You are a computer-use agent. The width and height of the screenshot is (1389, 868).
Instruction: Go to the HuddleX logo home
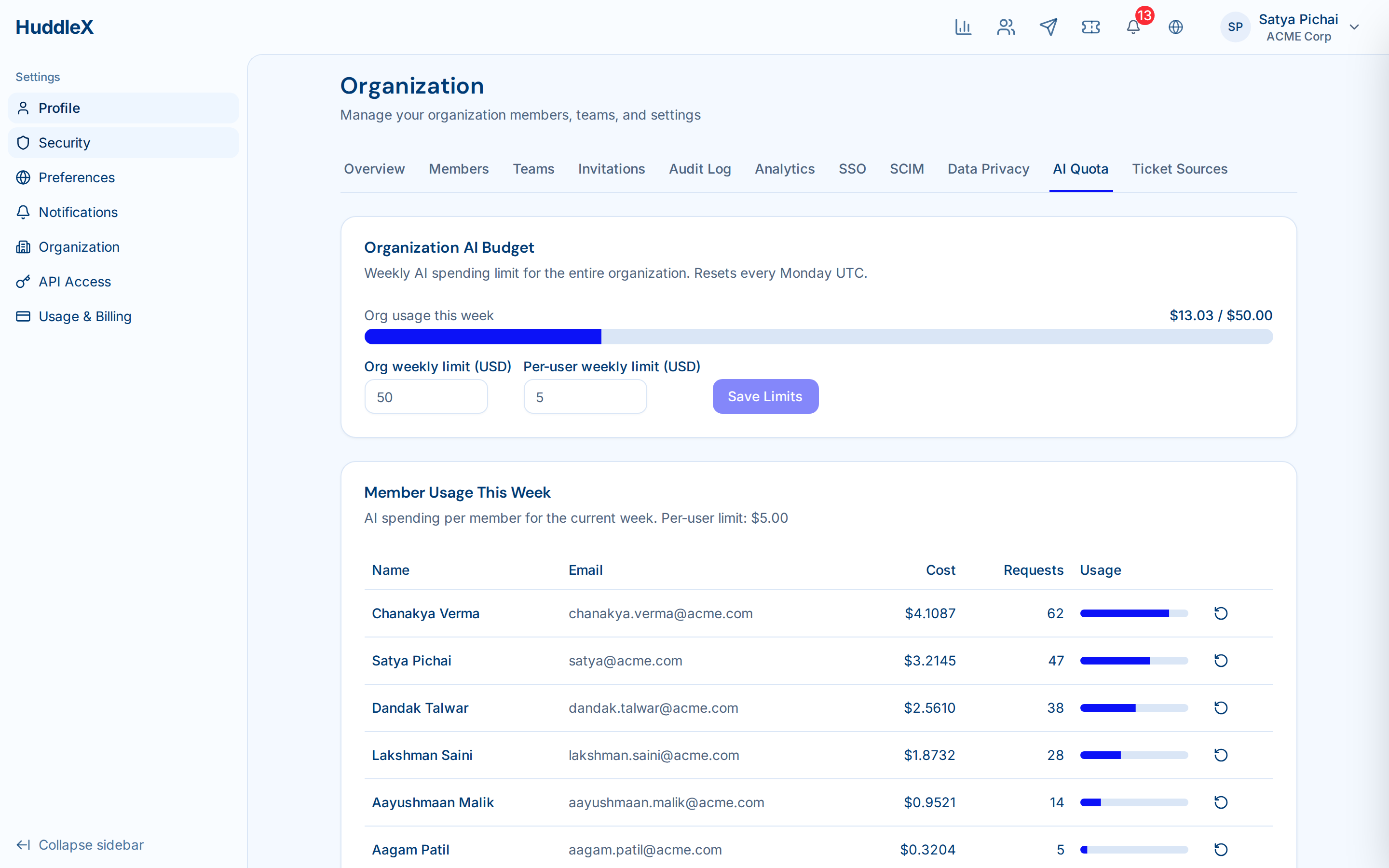[x=54, y=27]
